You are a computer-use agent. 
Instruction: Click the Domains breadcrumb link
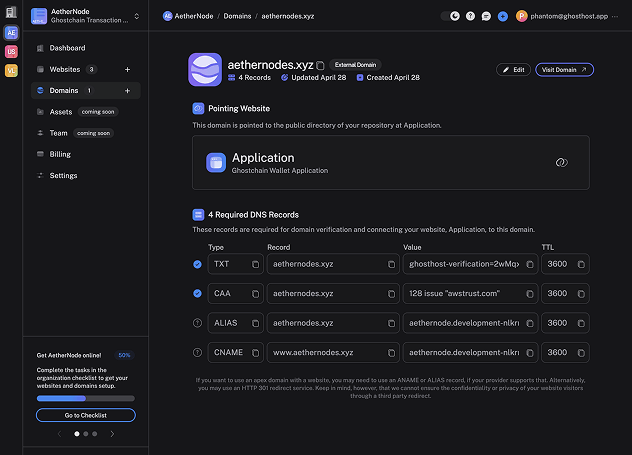[x=237, y=16]
